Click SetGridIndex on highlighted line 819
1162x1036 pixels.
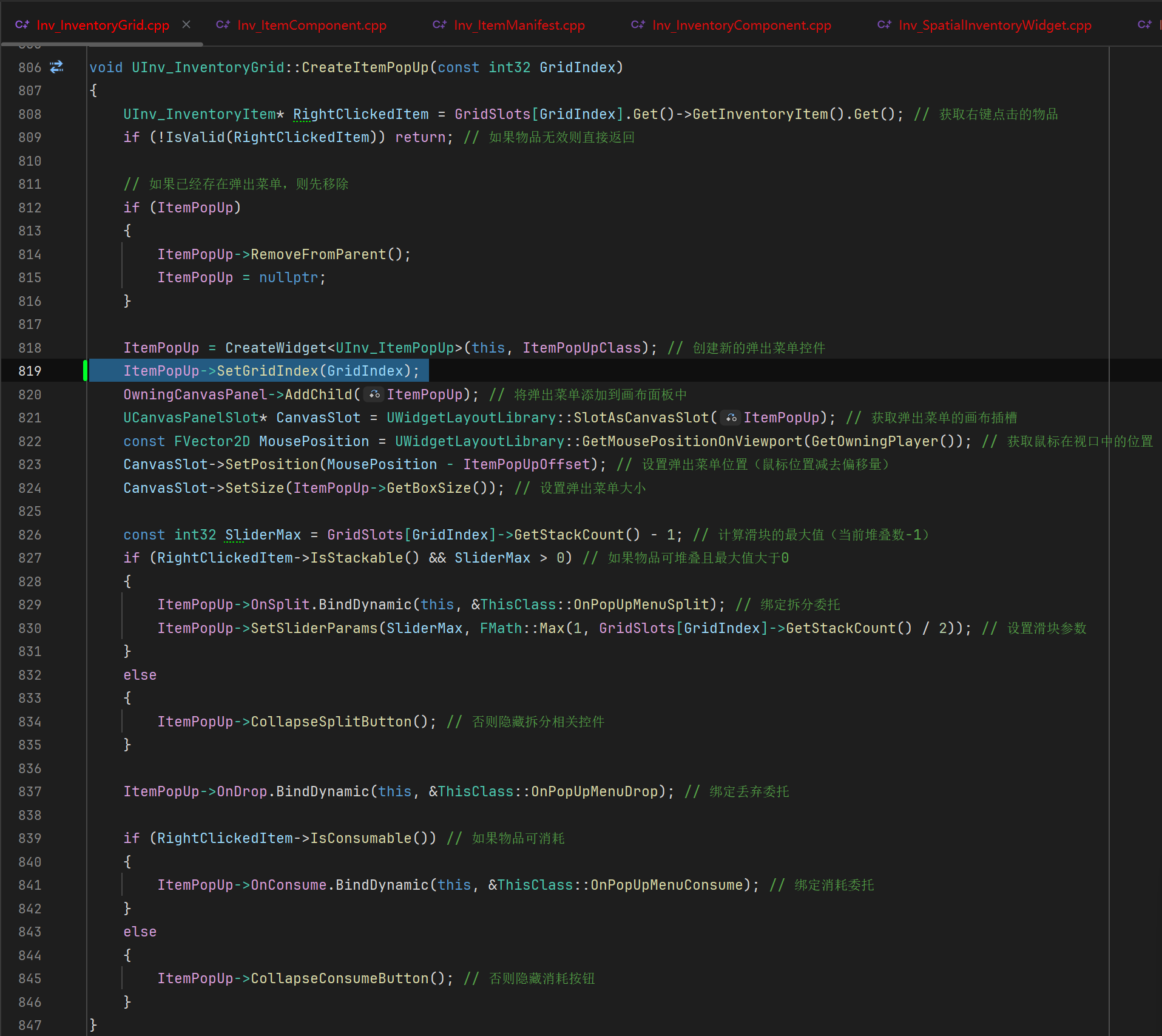(x=268, y=371)
